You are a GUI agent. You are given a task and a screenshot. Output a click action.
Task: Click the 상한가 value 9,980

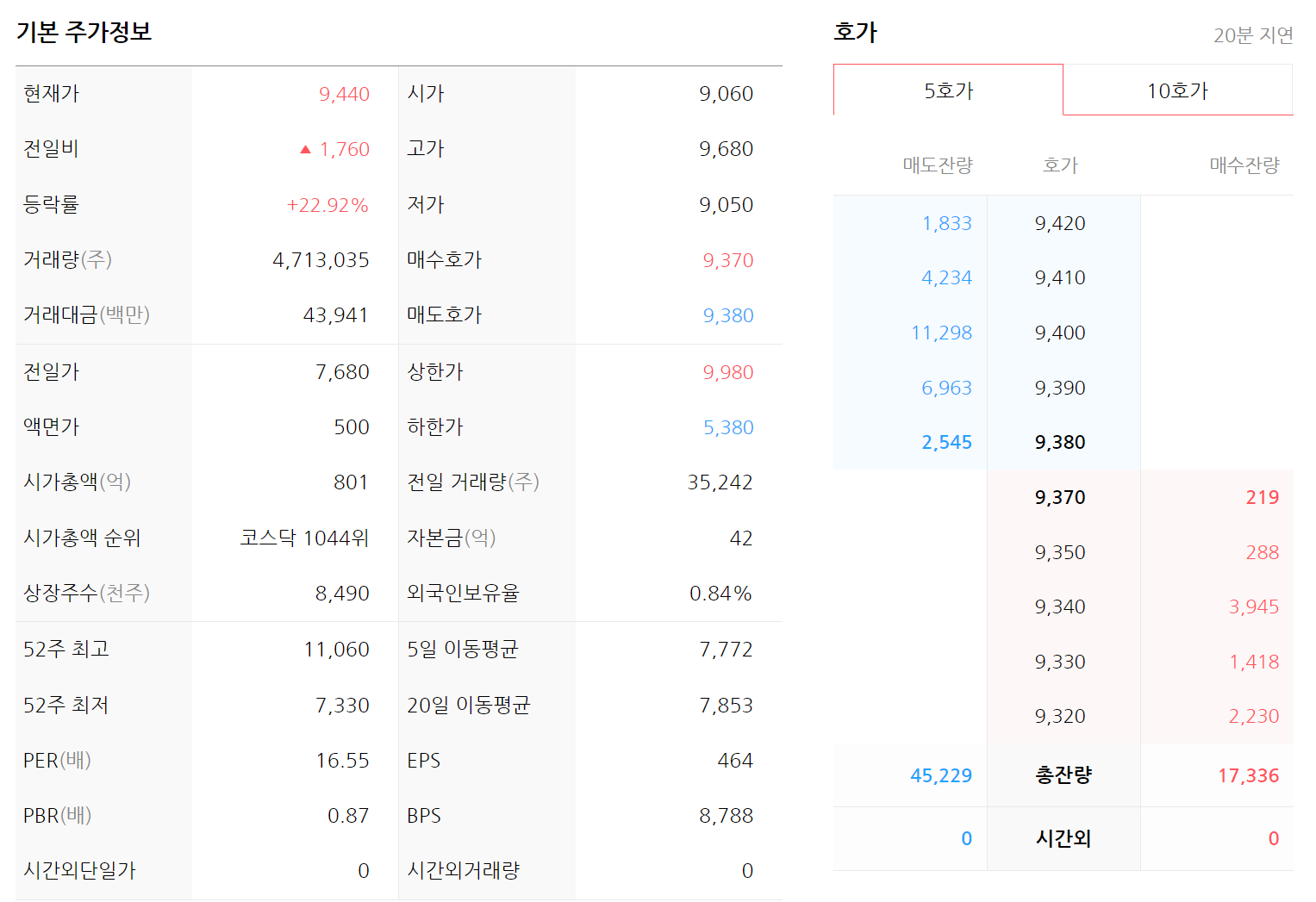coord(727,372)
